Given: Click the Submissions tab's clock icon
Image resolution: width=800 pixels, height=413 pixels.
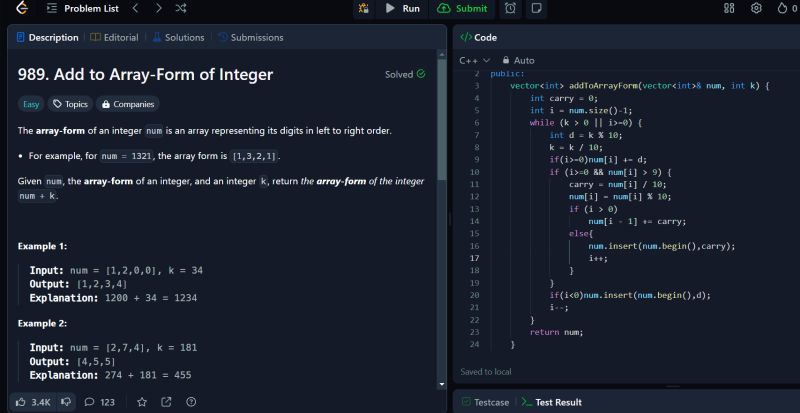Looking at the screenshot, I should pyautogui.click(x=222, y=37).
